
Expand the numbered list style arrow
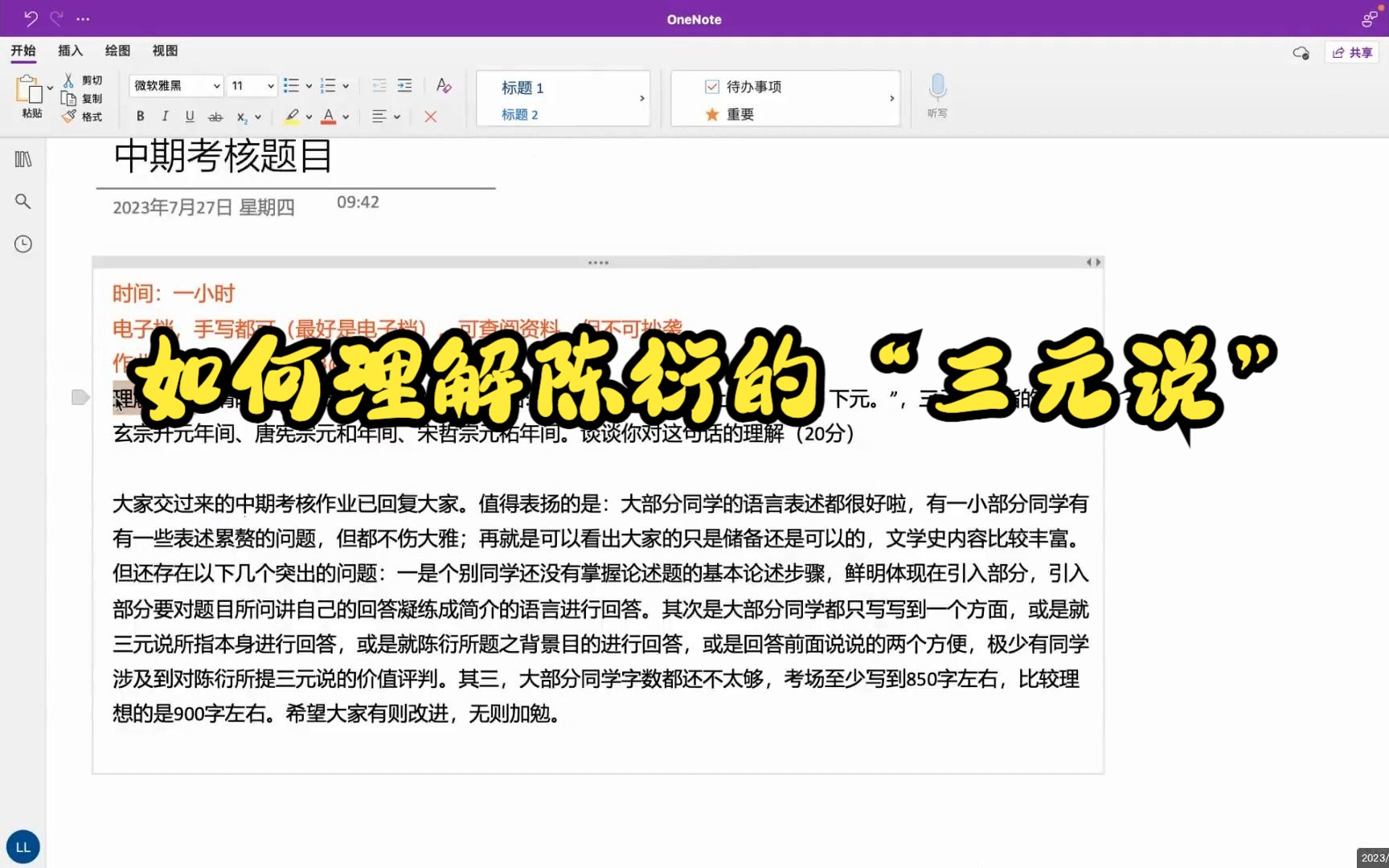click(346, 86)
